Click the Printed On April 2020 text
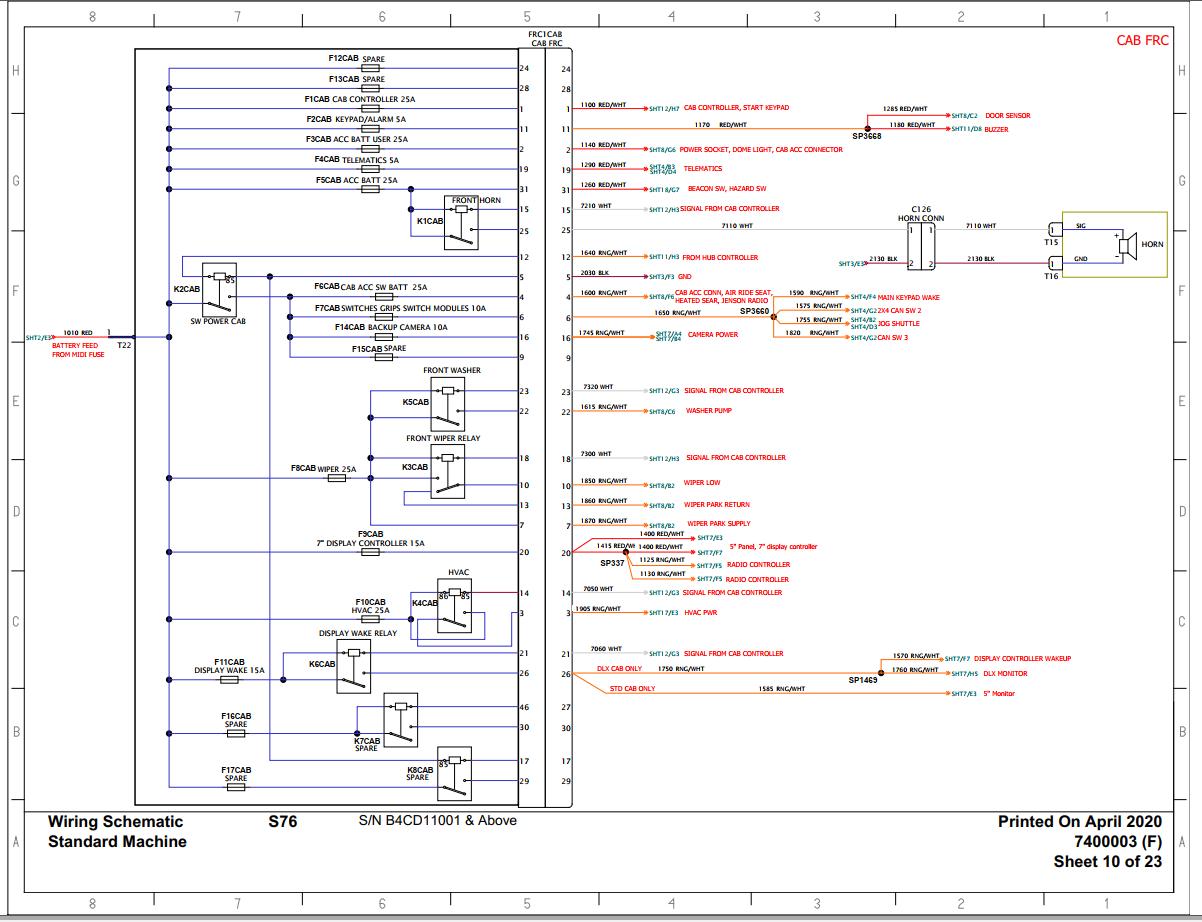This screenshot has width=1202, height=922. pyautogui.click(x=1080, y=821)
